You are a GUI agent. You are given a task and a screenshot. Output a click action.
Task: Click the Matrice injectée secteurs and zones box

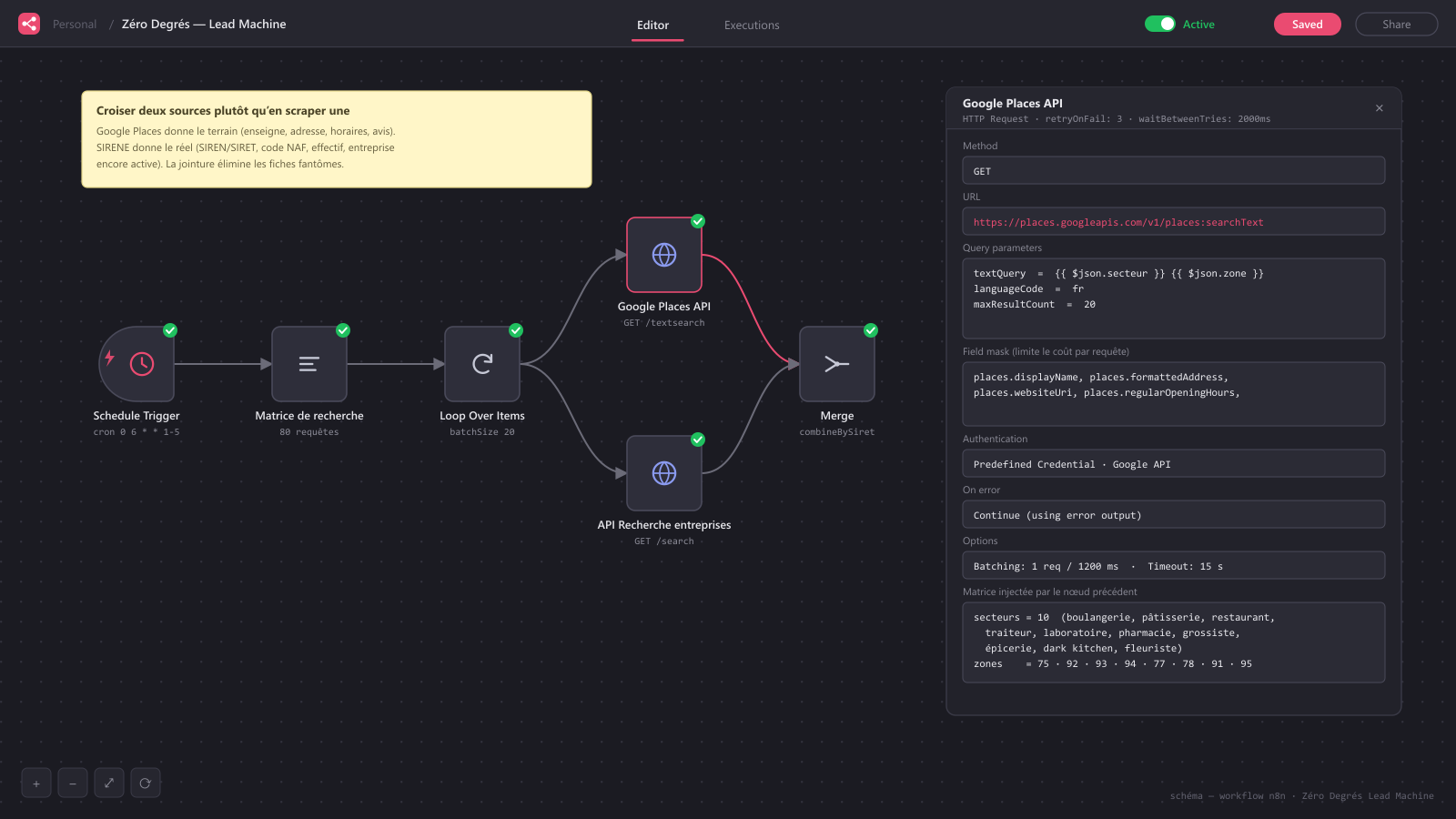(x=1174, y=642)
